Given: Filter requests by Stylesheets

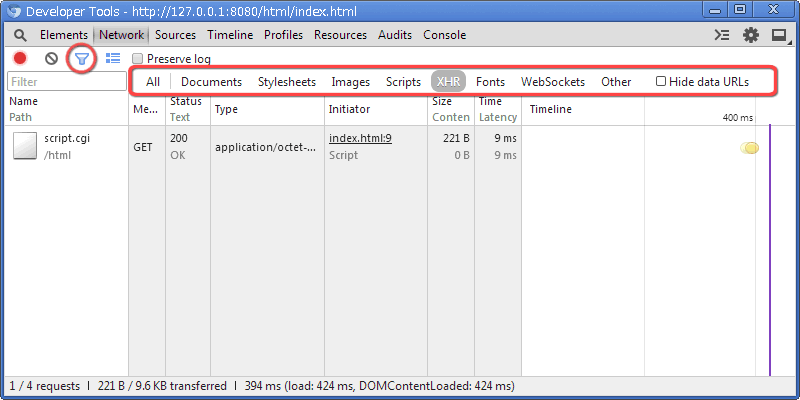Looking at the screenshot, I should [x=287, y=82].
